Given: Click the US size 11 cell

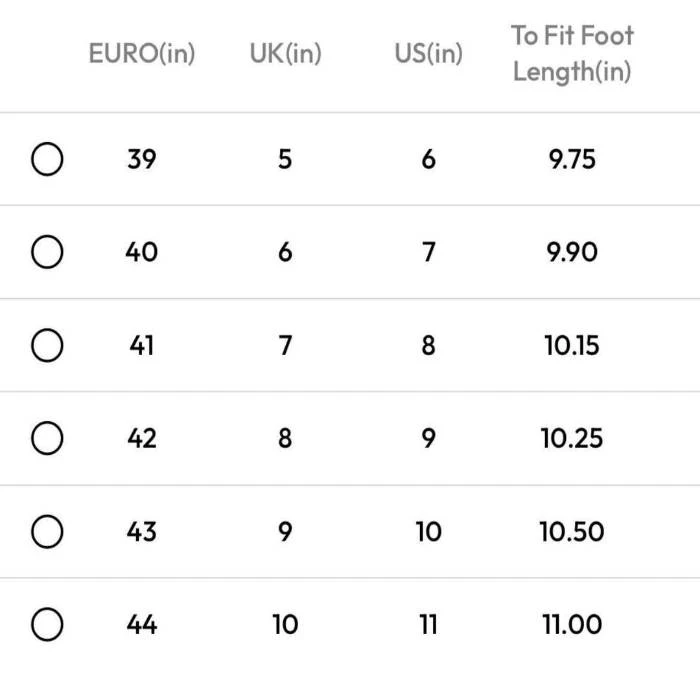Looking at the screenshot, I should click(x=428, y=625).
